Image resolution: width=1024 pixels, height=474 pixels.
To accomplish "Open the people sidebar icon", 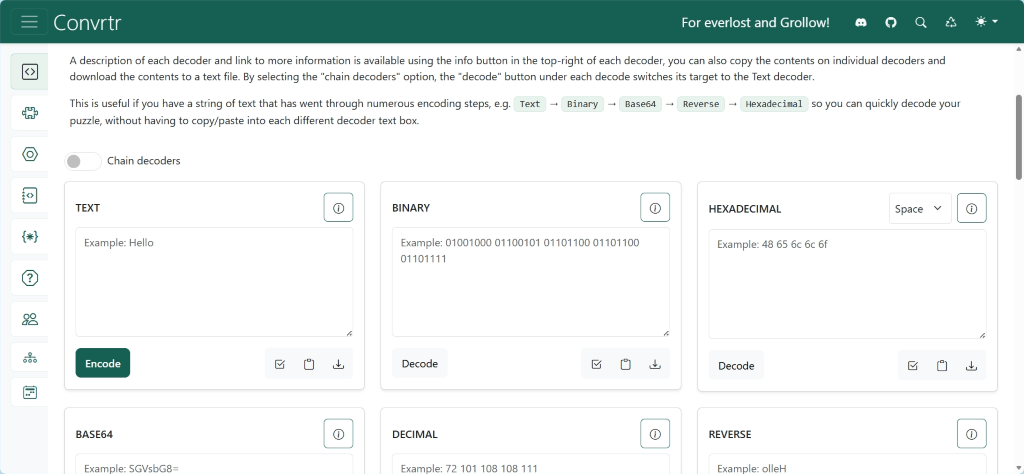I will [29, 319].
